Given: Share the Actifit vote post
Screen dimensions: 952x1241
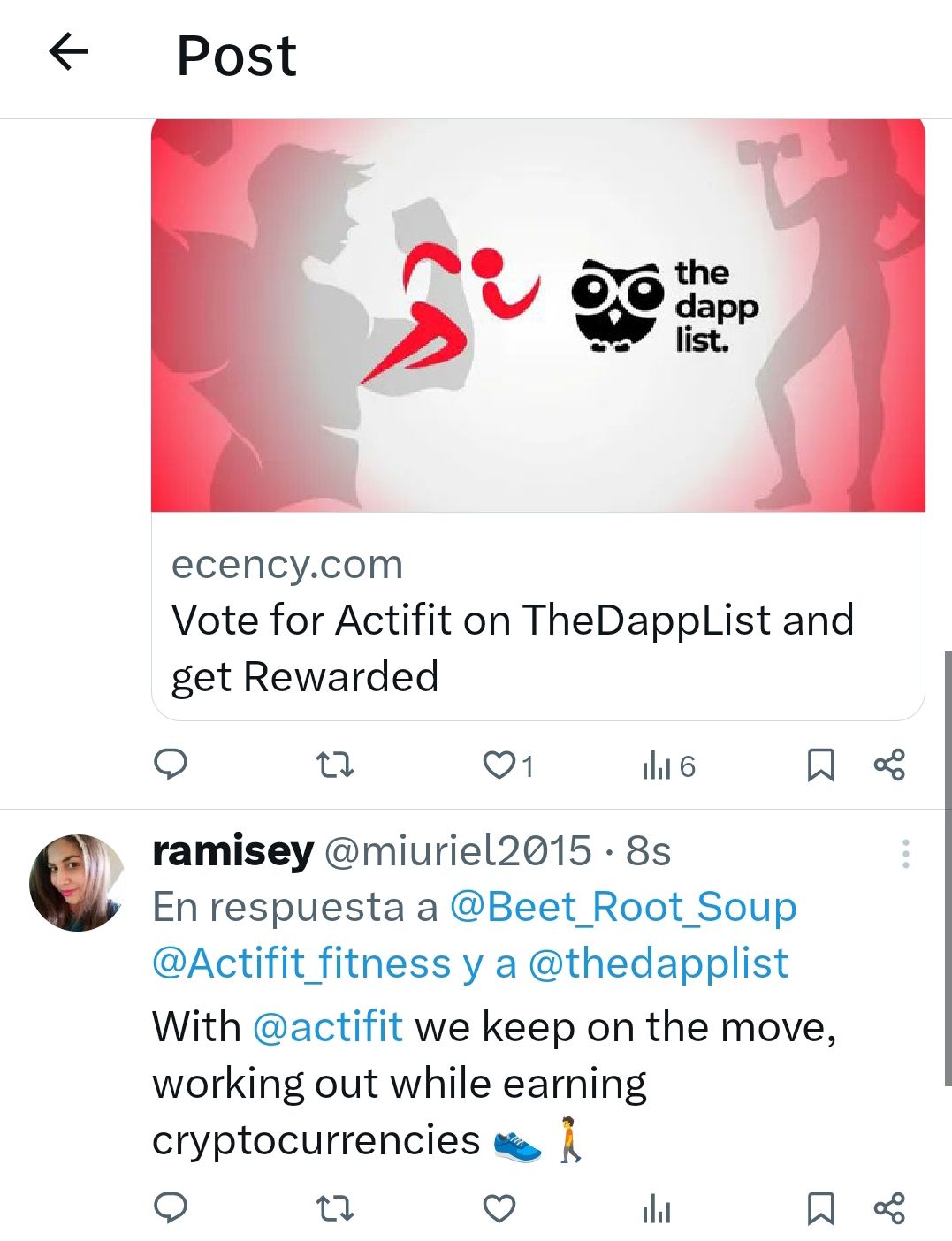Looking at the screenshot, I should 889,765.
